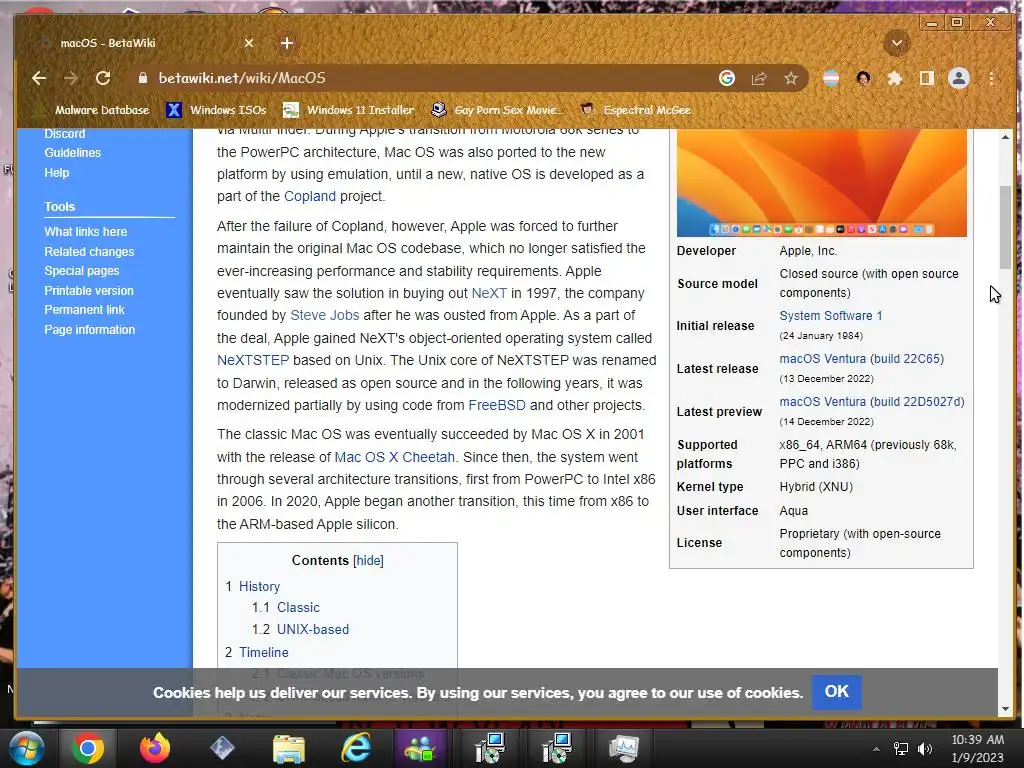Viewport: 1024px width, 768px height.
Task: Show hidden tray icons arrow
Action: click(876, 749)
